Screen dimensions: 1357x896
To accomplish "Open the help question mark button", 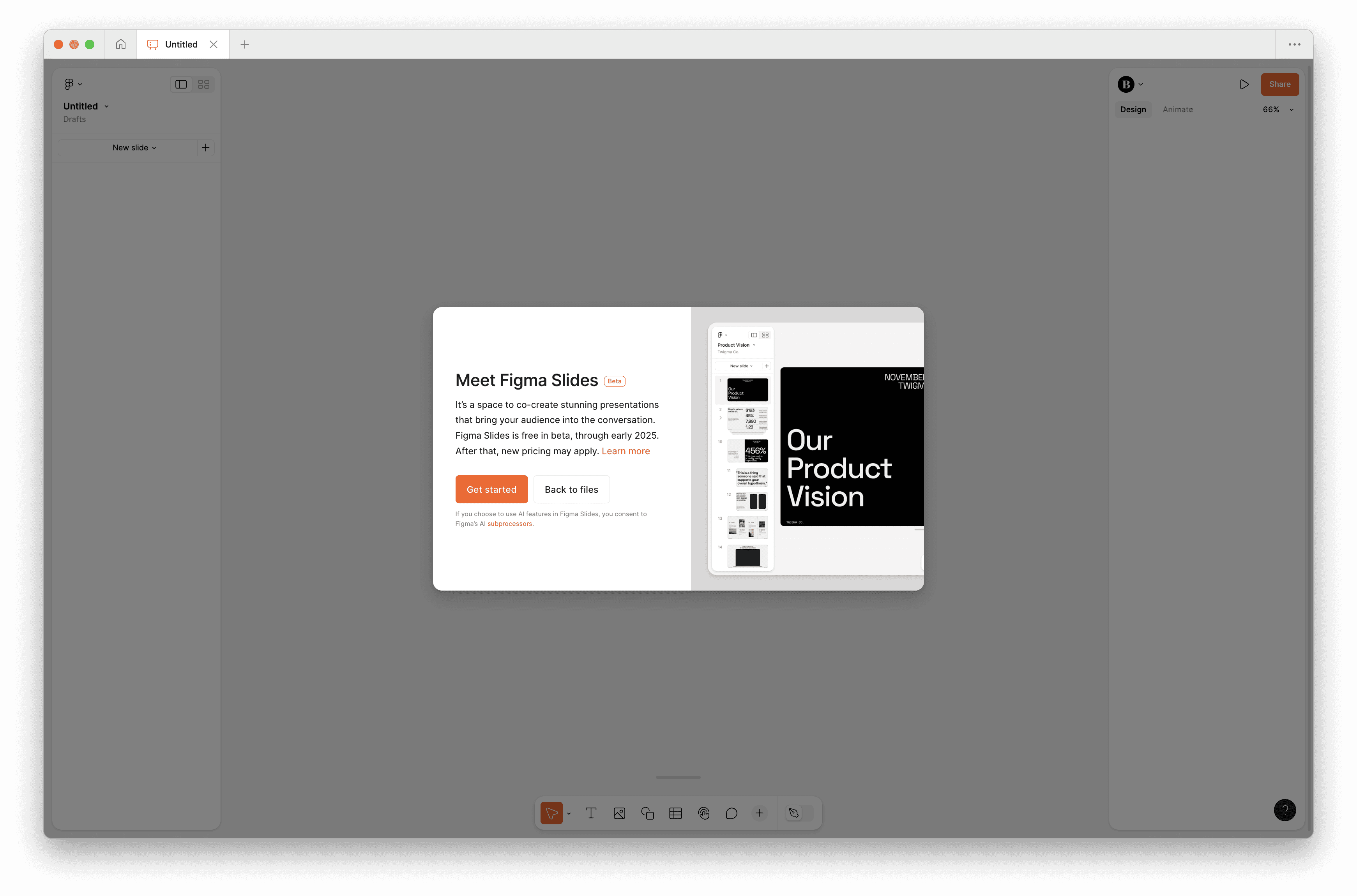I will pyautogui.click(x=1285, y=810).
